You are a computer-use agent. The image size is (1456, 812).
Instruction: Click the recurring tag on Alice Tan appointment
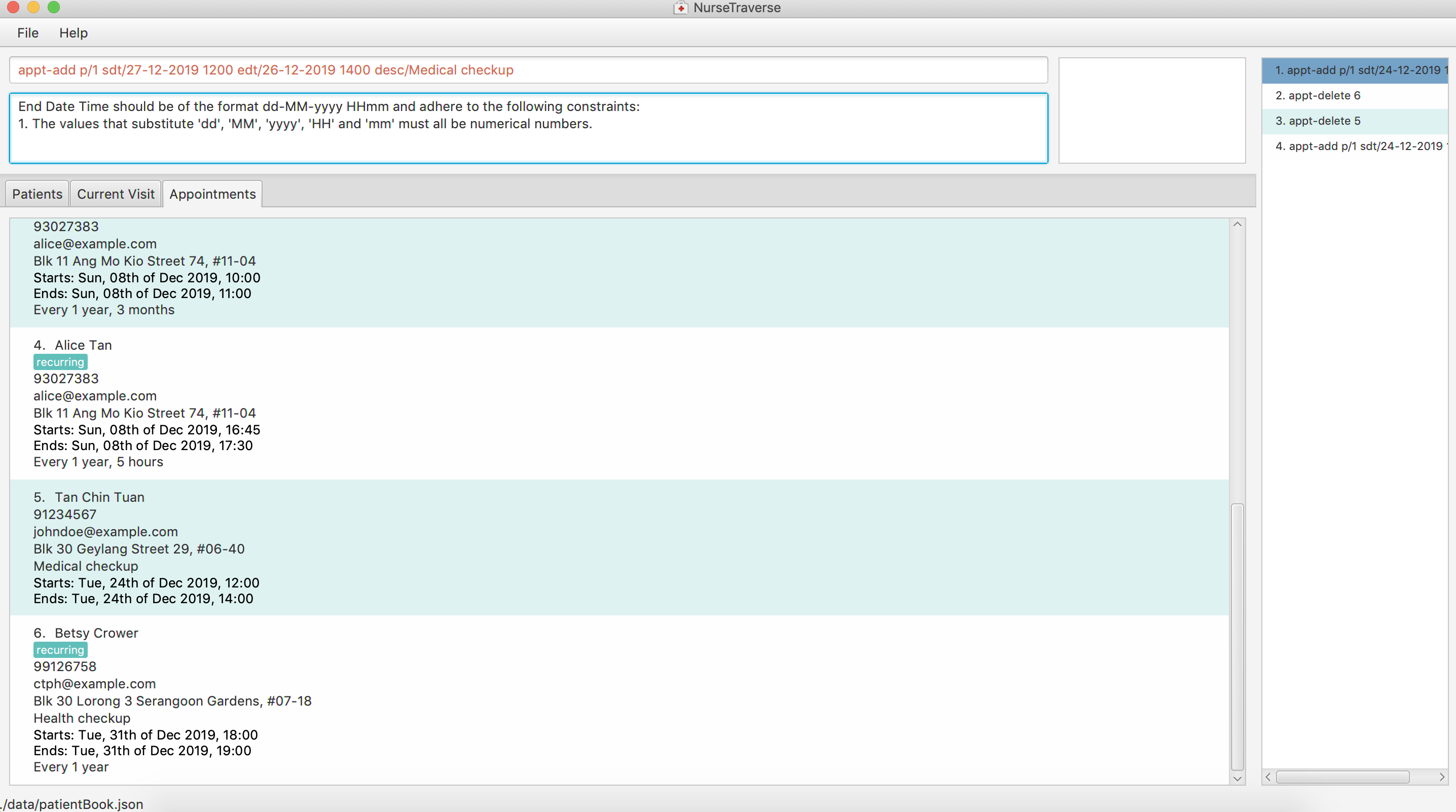[60, 362]
